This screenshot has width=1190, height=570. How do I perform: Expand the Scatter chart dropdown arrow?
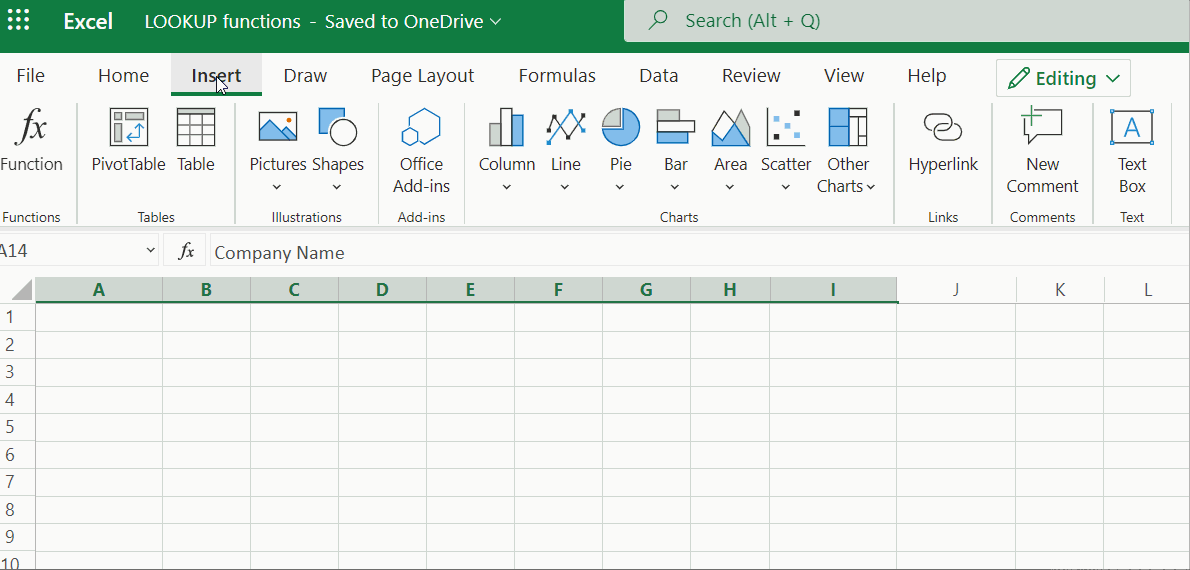[x=785, y=187]
